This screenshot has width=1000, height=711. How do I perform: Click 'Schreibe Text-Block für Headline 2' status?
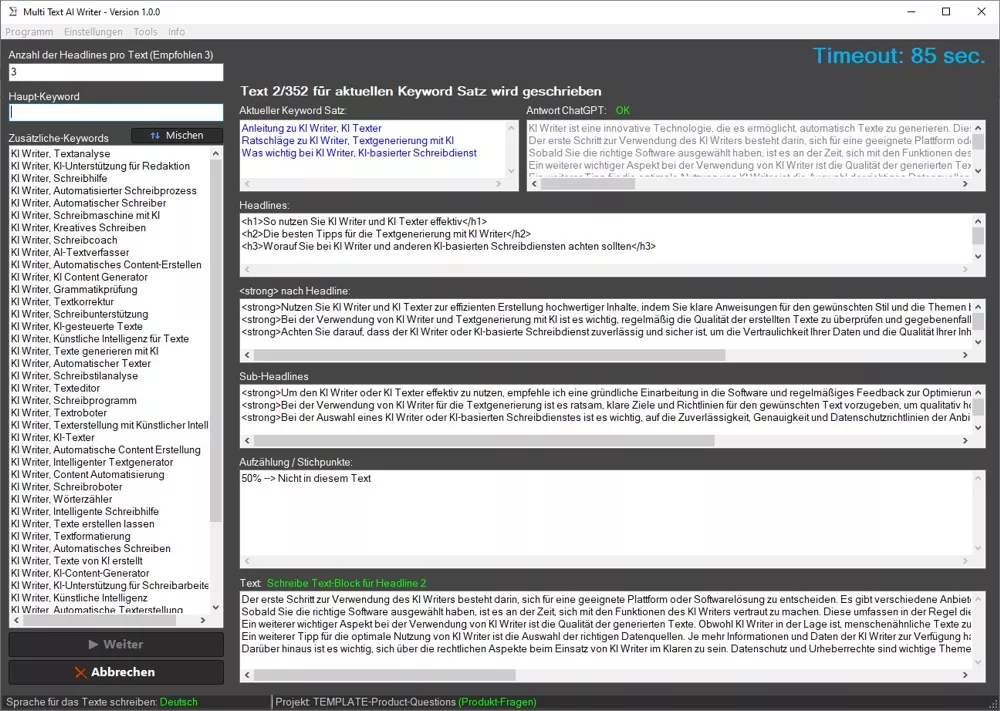[346, 583]
